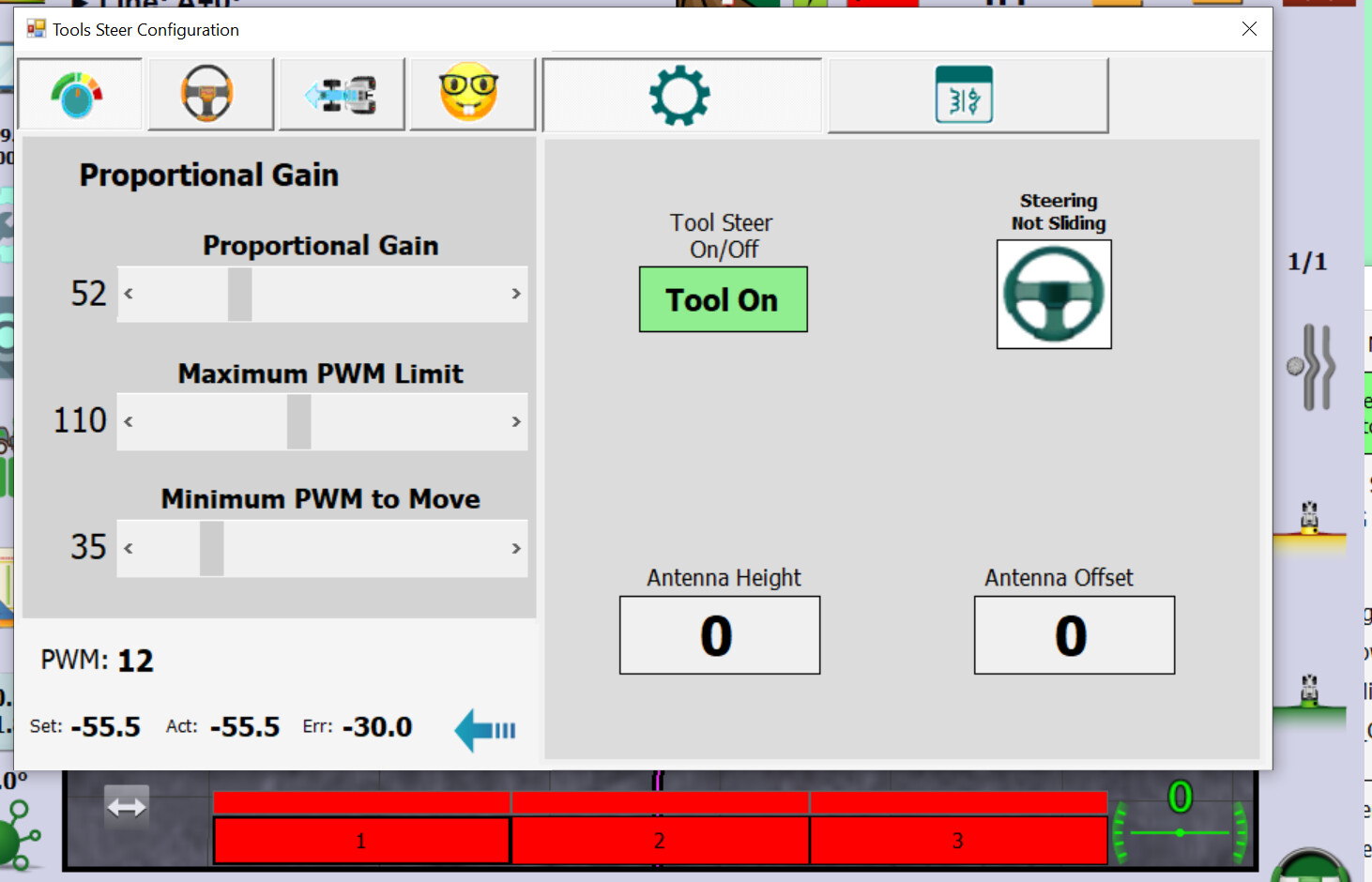1372x882 pixels.
Task: Increase Proportional Gain with right arrow
Action: [x=515, y=294]
